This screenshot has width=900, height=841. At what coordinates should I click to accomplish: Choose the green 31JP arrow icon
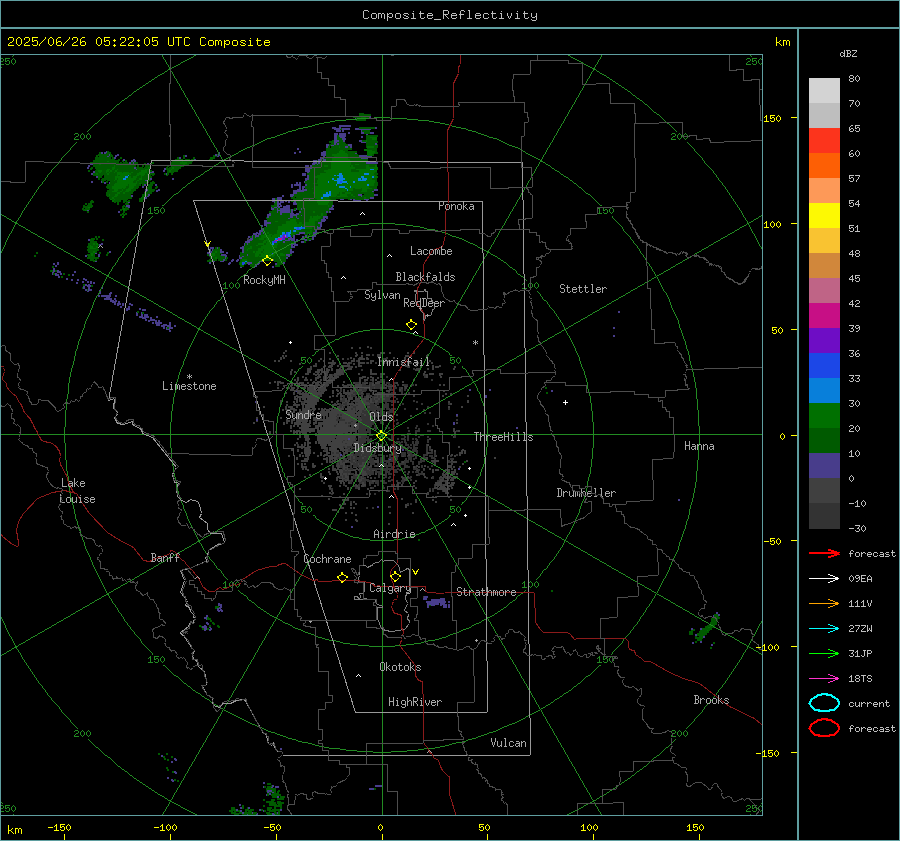point(824,653)
